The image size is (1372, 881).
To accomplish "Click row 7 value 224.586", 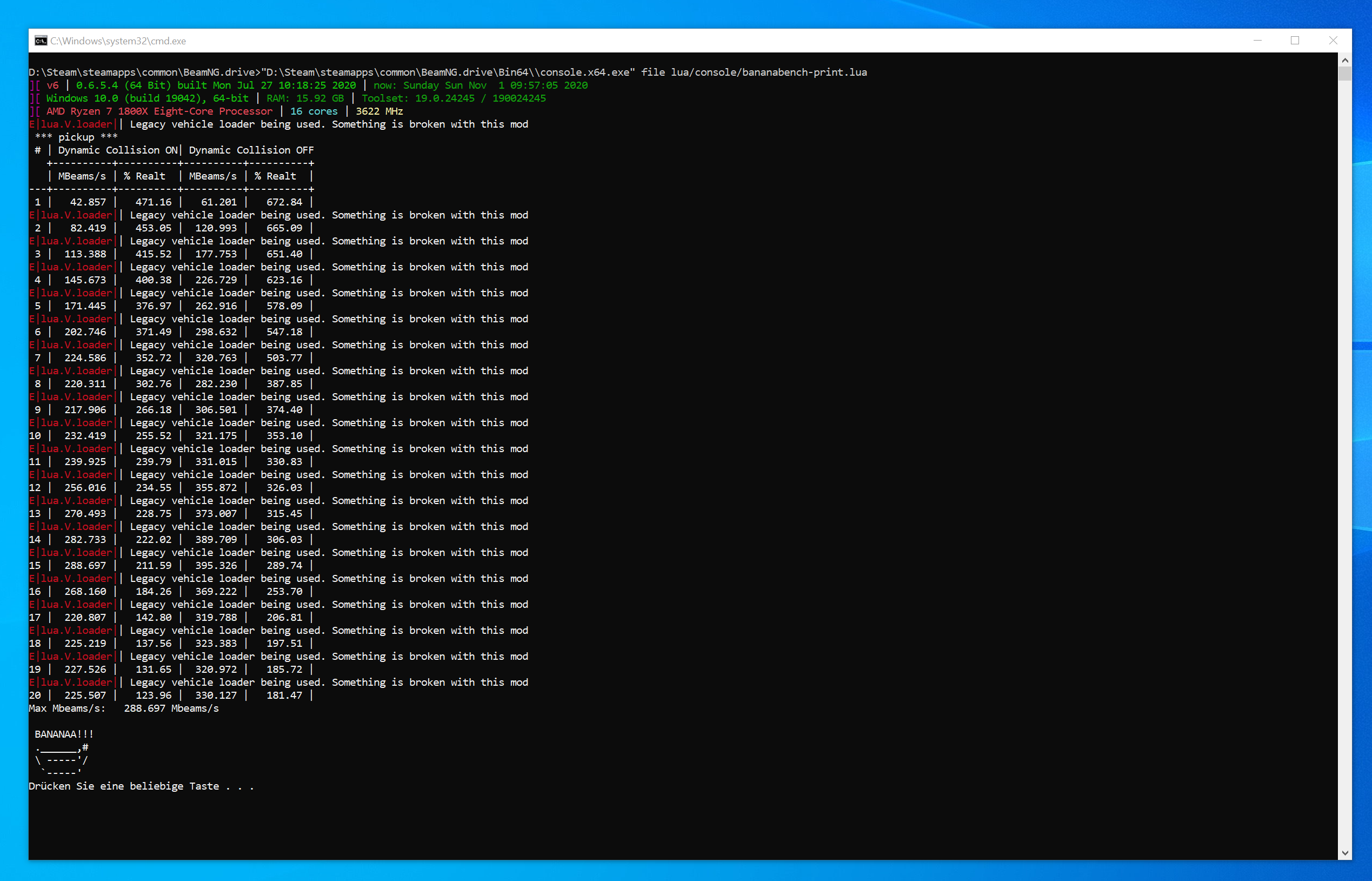I will (x=85, y=357).
